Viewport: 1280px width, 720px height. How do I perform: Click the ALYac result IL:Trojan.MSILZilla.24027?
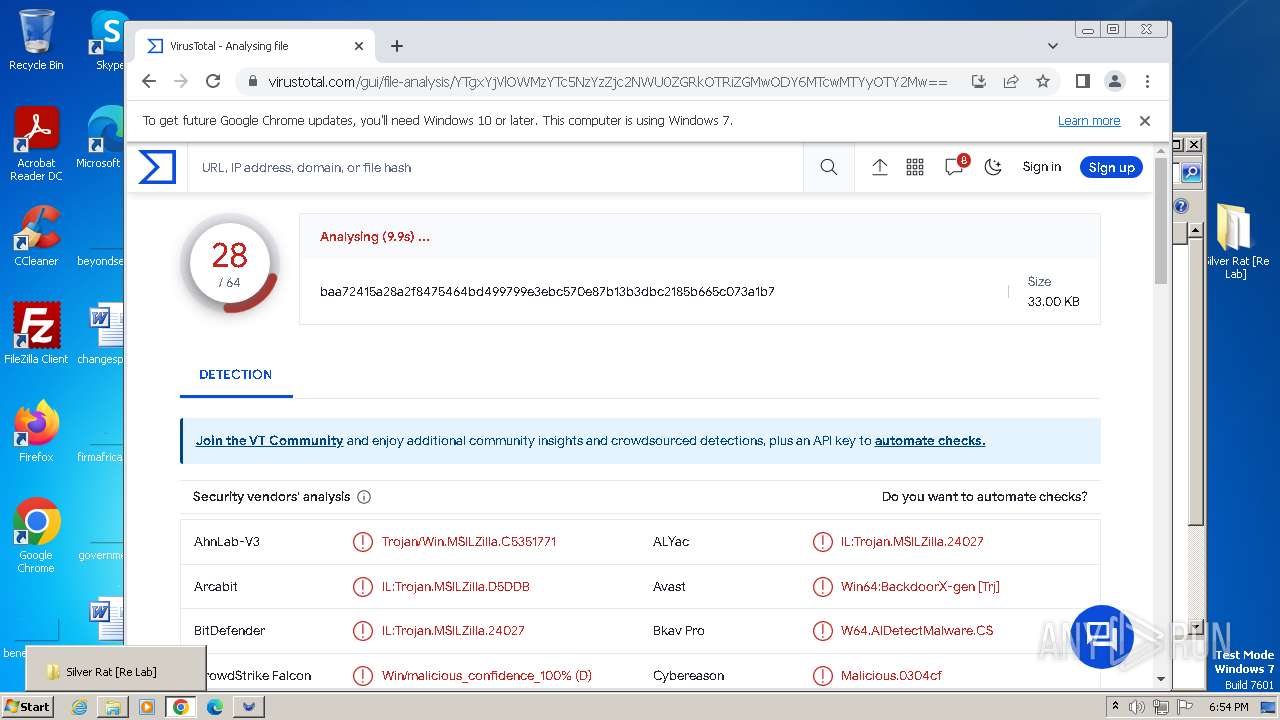coord(912,541)
